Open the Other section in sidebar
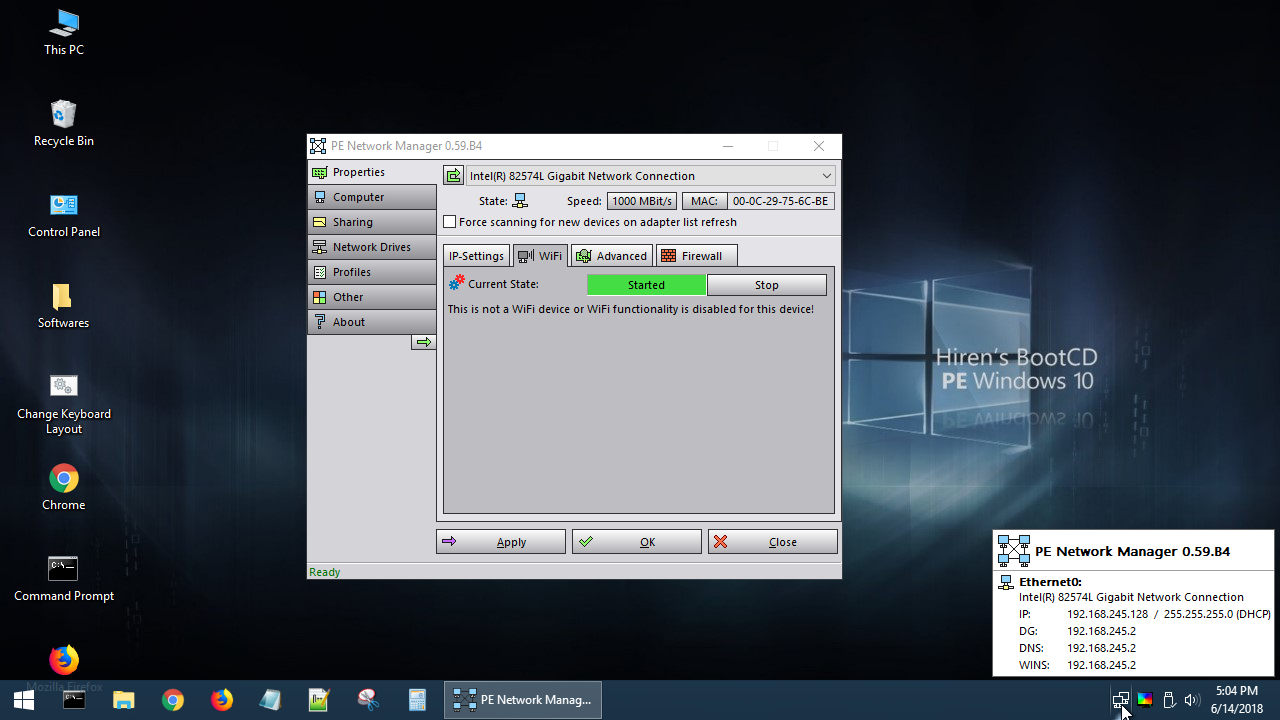 click(372, 297)
